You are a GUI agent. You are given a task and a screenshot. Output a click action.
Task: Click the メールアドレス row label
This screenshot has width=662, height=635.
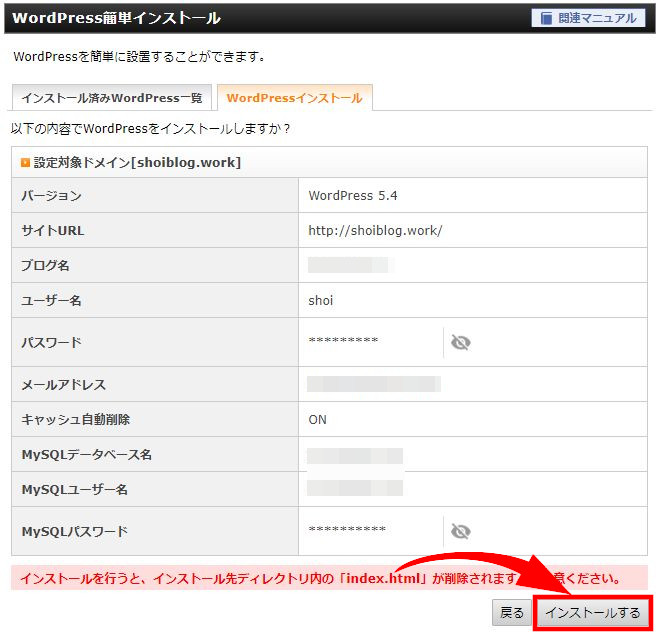63,385
